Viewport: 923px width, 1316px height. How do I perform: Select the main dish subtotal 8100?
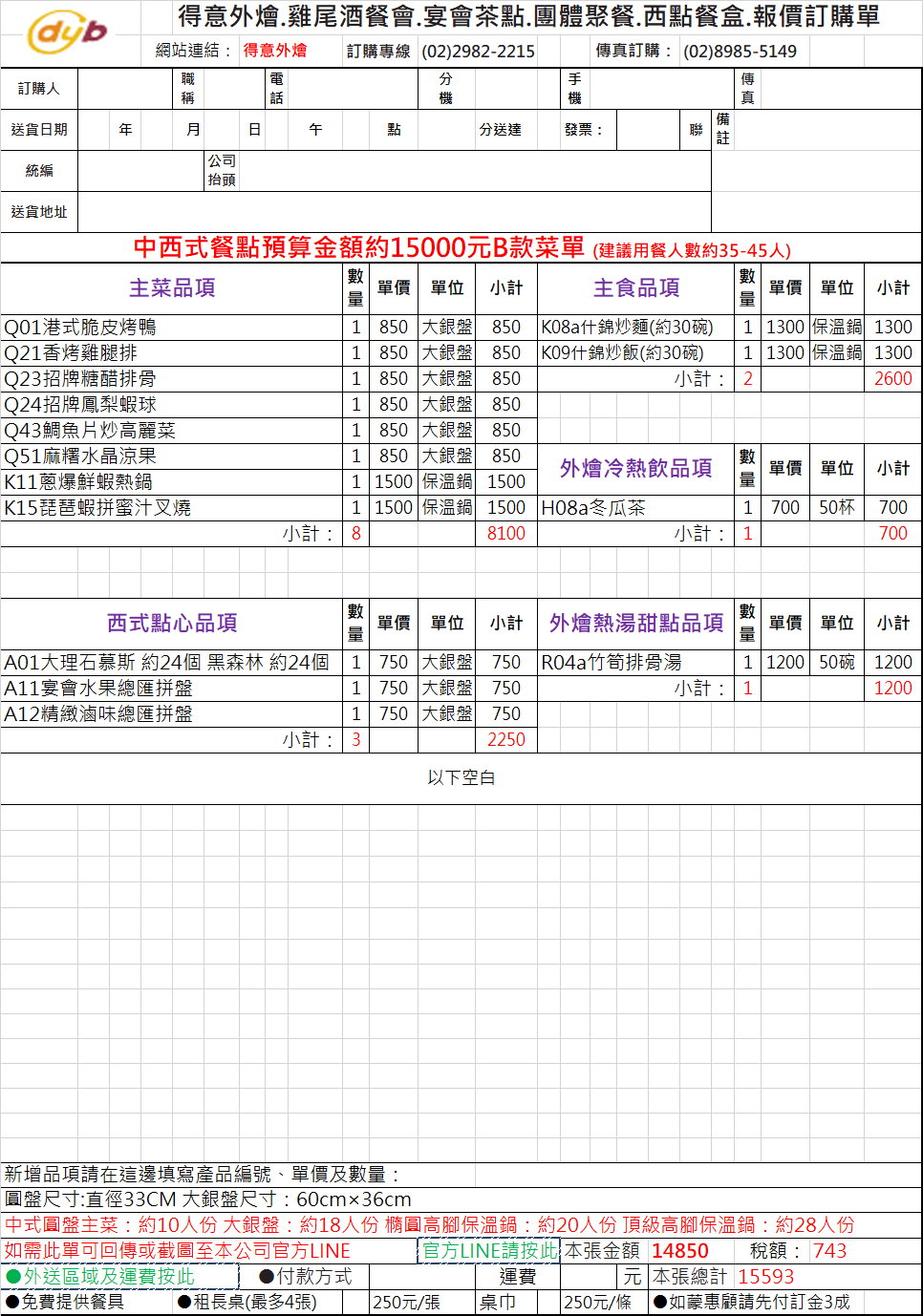coord(506,533)
